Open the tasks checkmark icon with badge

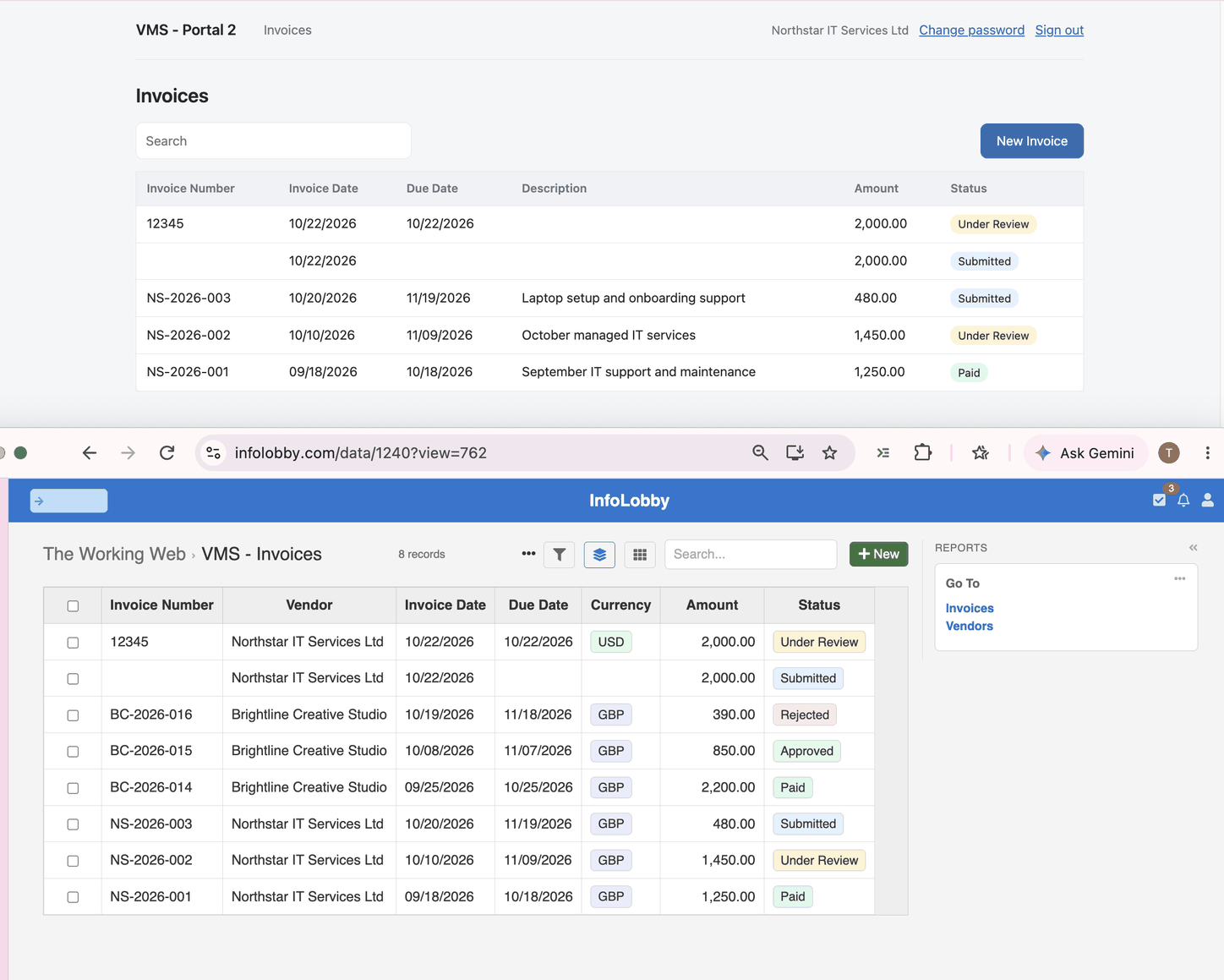coord(1160,500)
